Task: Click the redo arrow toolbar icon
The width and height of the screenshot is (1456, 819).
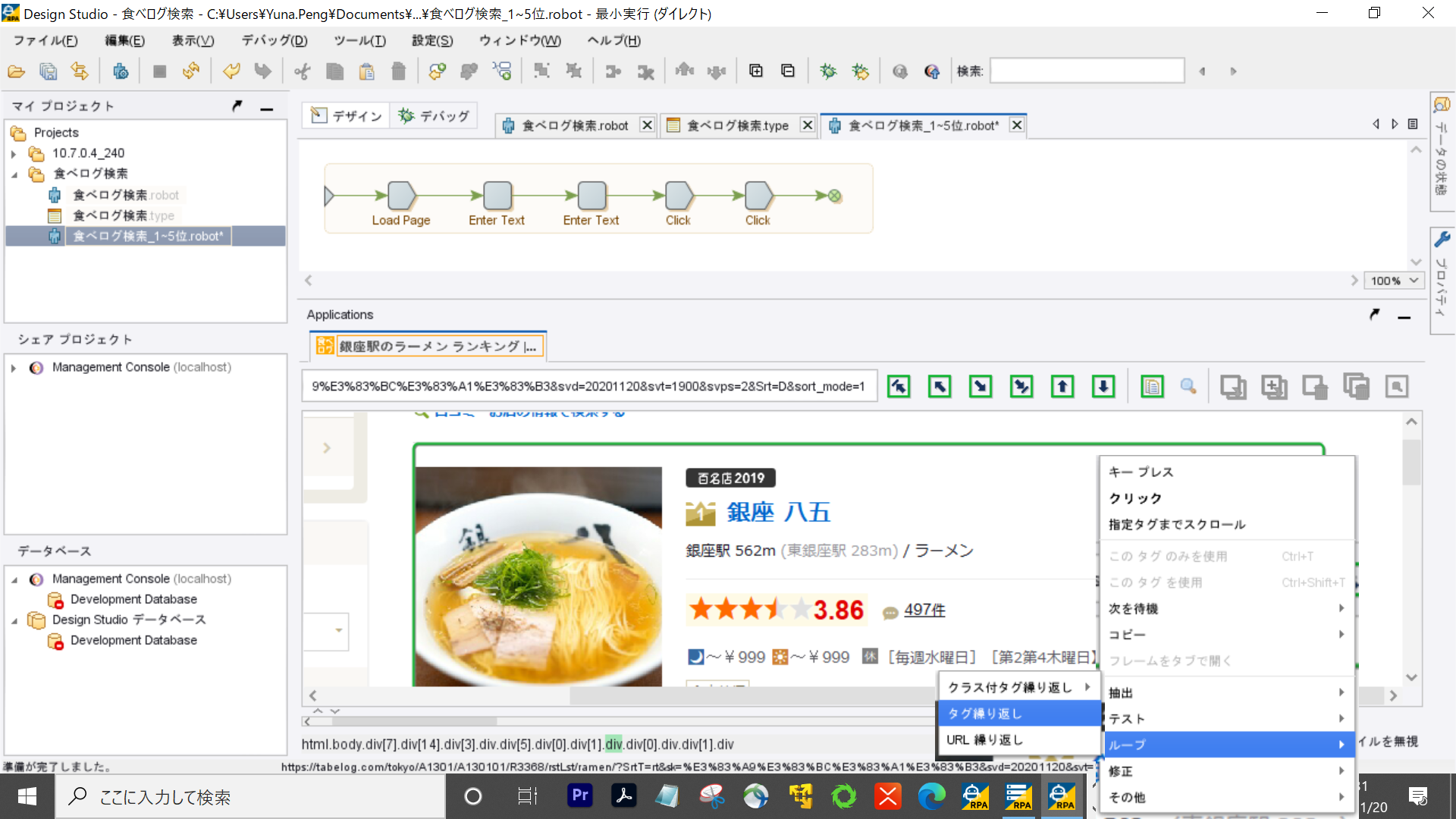Action: pyautogui.click(x=263, y=71)
